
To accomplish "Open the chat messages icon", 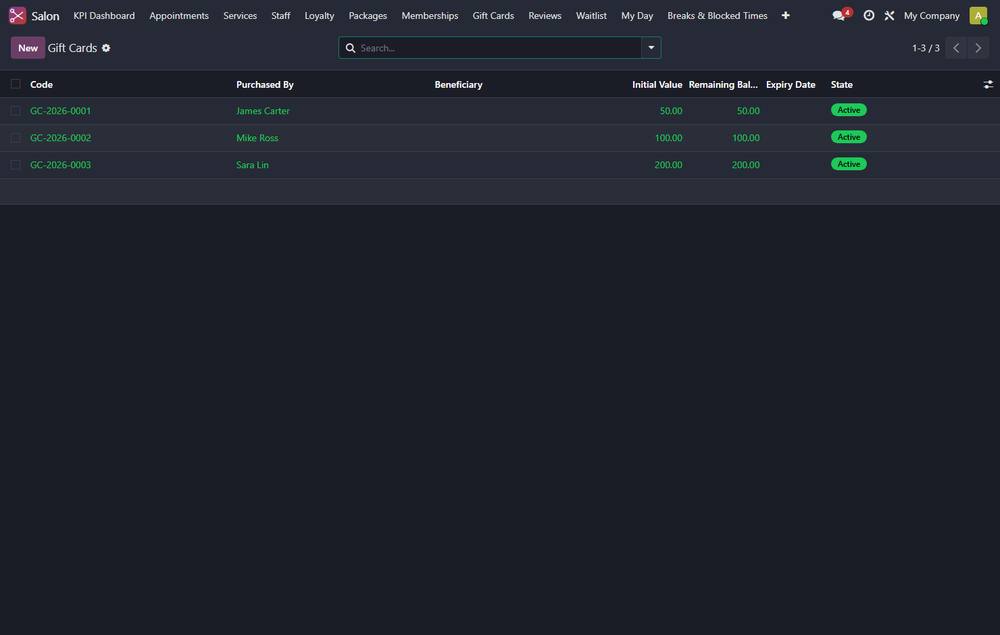I will point(839,15).
